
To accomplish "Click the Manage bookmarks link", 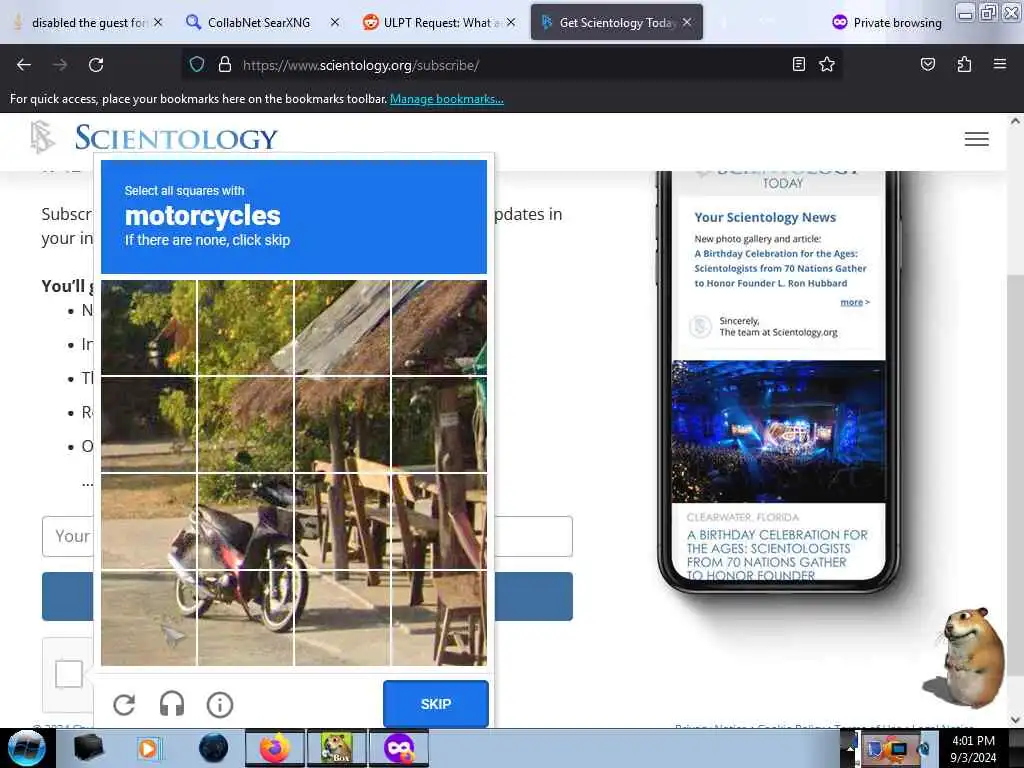I will click(x=447, y=99).
